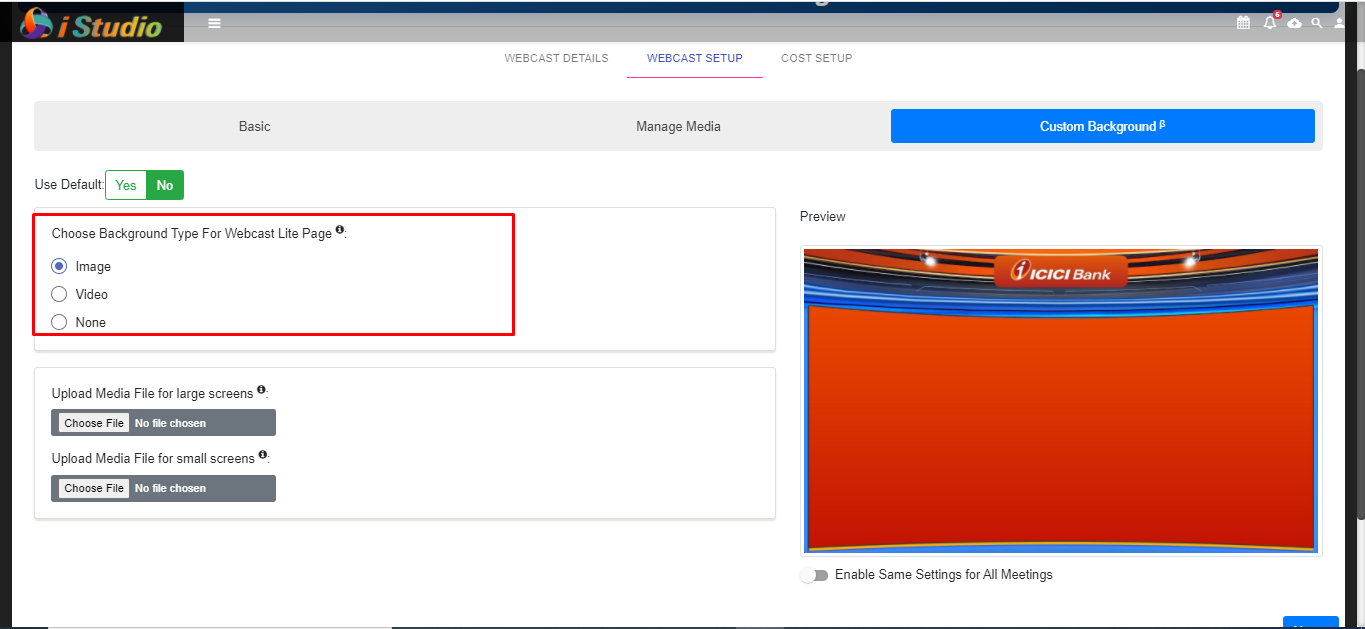Click the ICICI Bank preview image
The width and height of the screenshot is (1365, 629).
(1061, 401)
